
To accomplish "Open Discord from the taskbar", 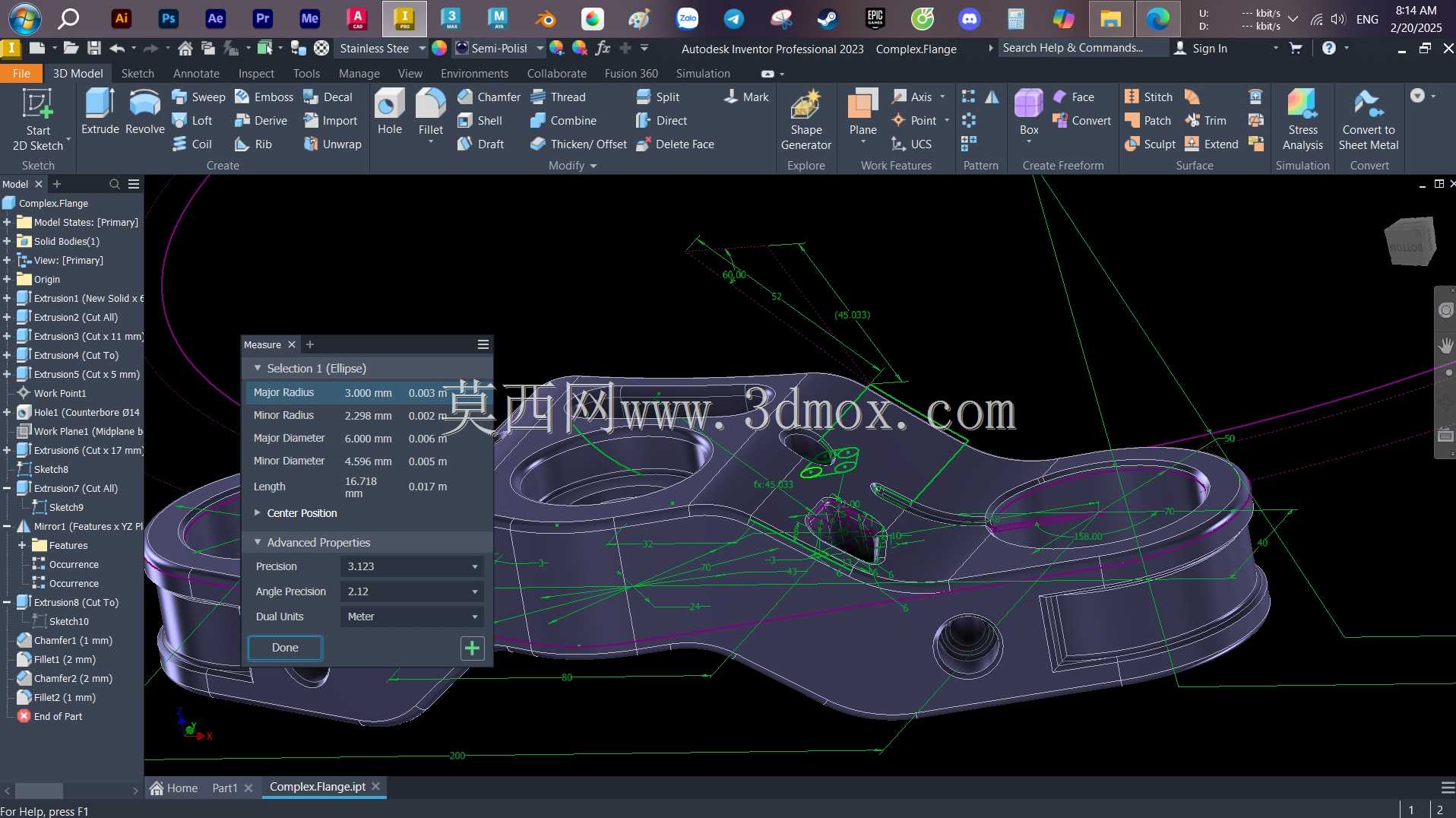I will click(970, 18).
